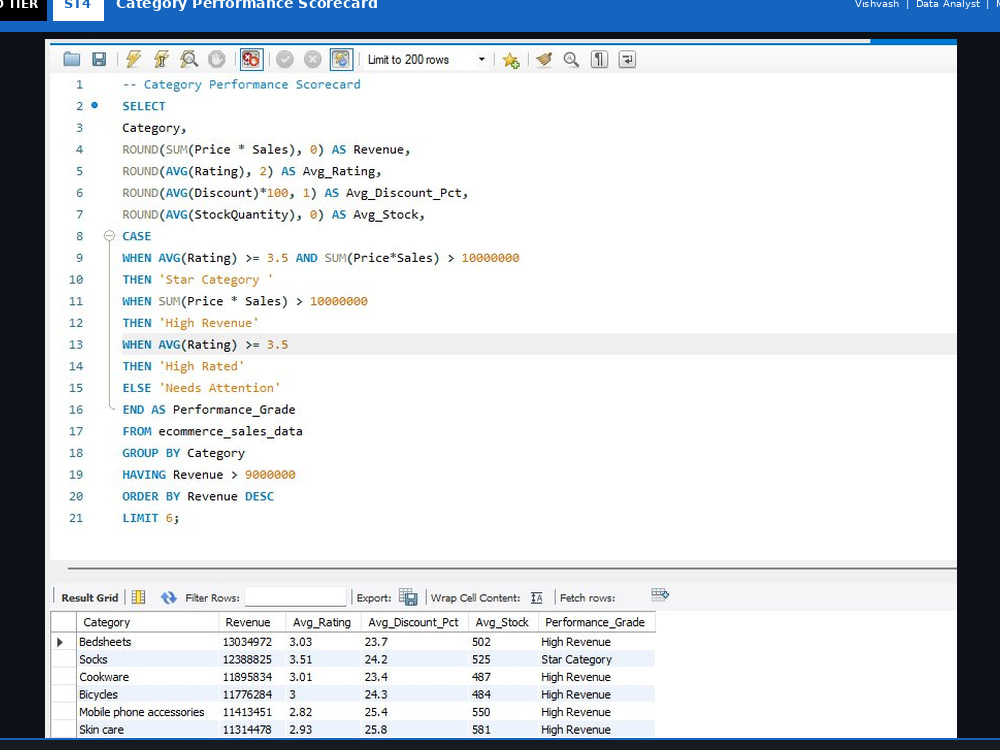Select the 'Skin care' category cell
Image resolution: width=1000 pixels, height=750 pixels.
[x=147, y=730]
